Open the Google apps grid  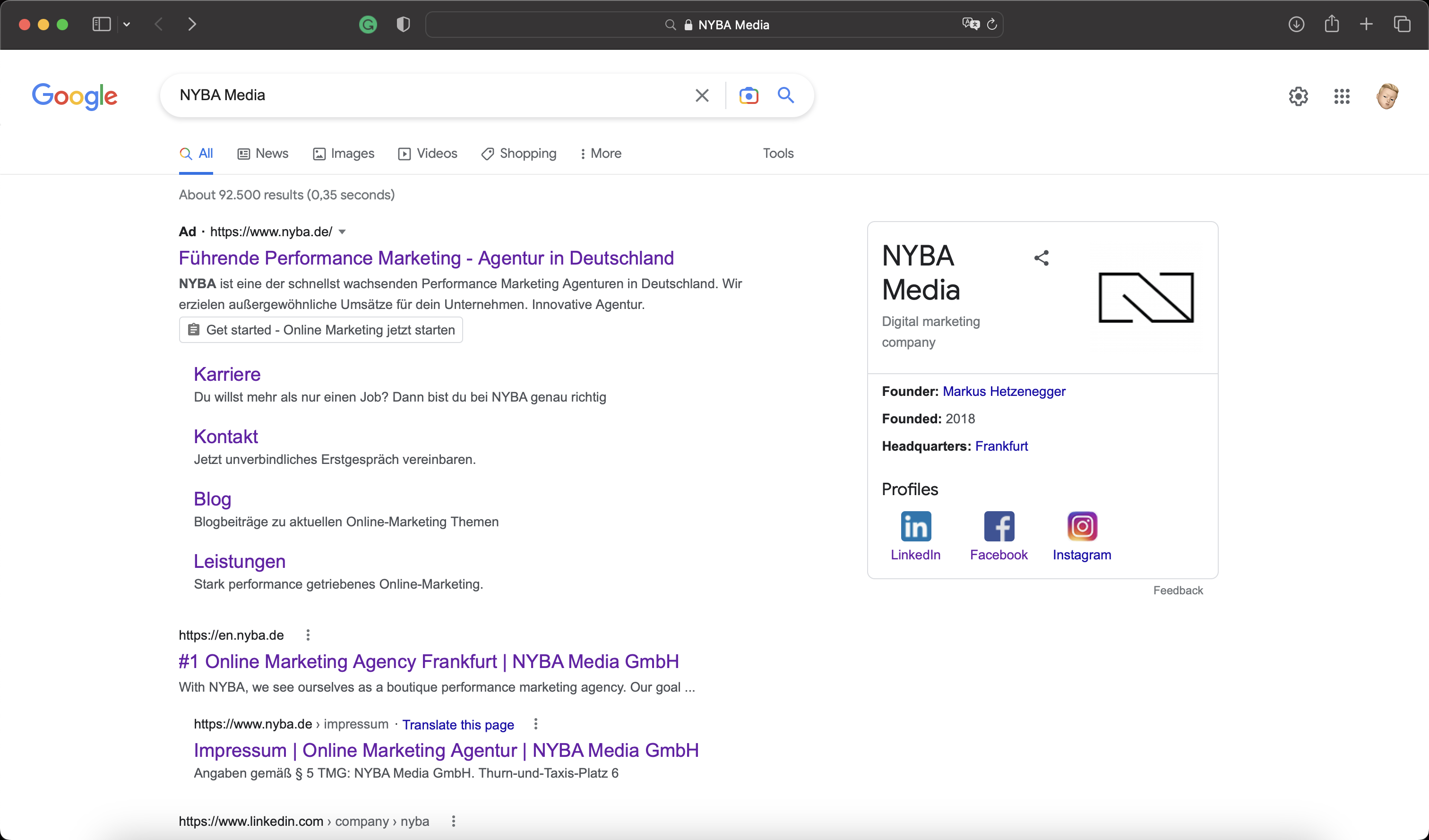1342,96
